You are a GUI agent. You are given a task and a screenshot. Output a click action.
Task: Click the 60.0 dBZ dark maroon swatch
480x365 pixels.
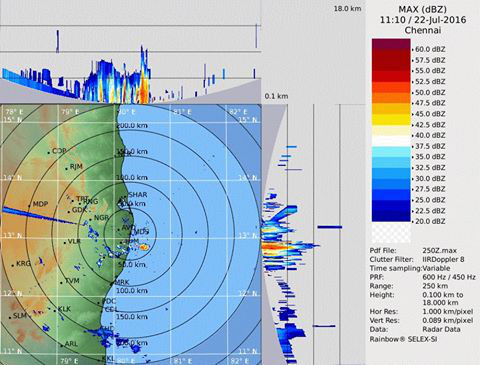tap(391, 44)
